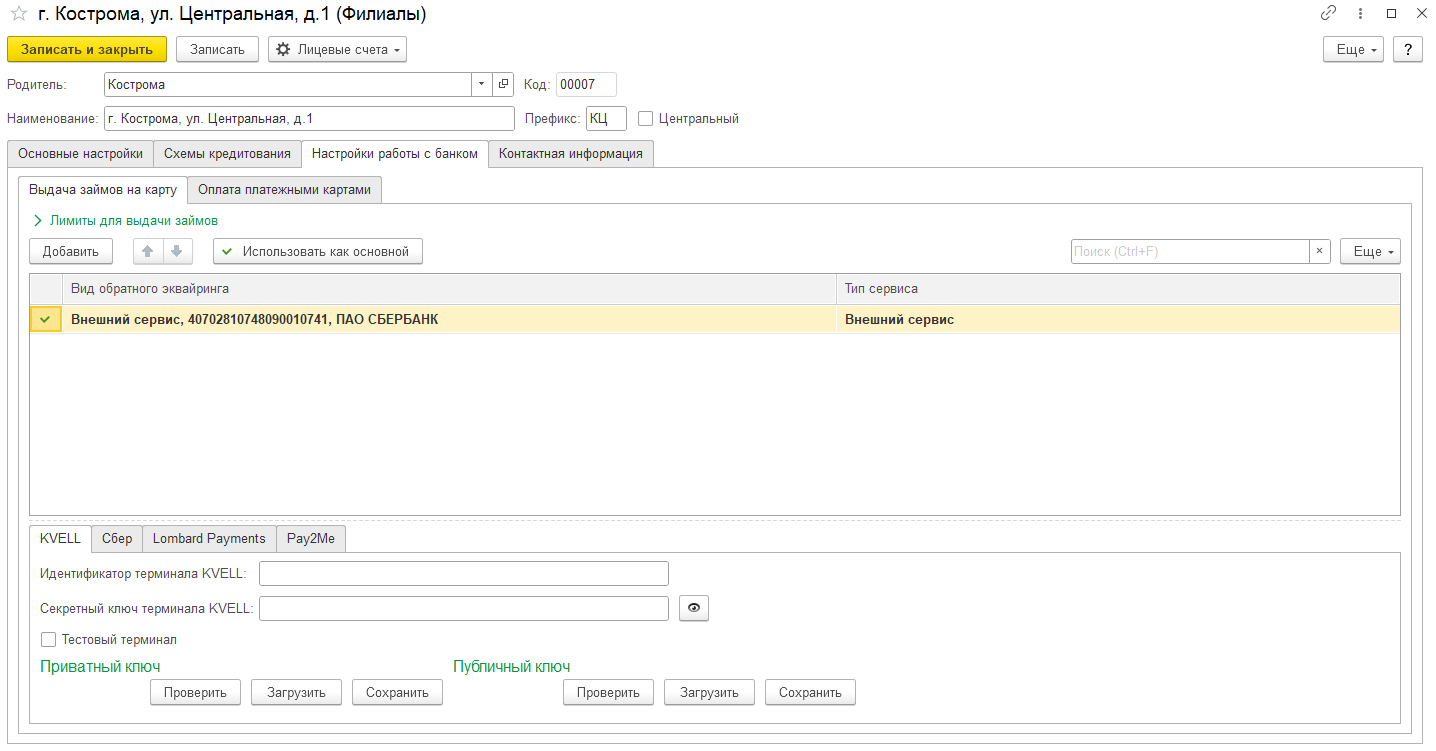Move the acquiring row down with the arrow
Screen dimensions: 1436x751
[x=177, y=251]
